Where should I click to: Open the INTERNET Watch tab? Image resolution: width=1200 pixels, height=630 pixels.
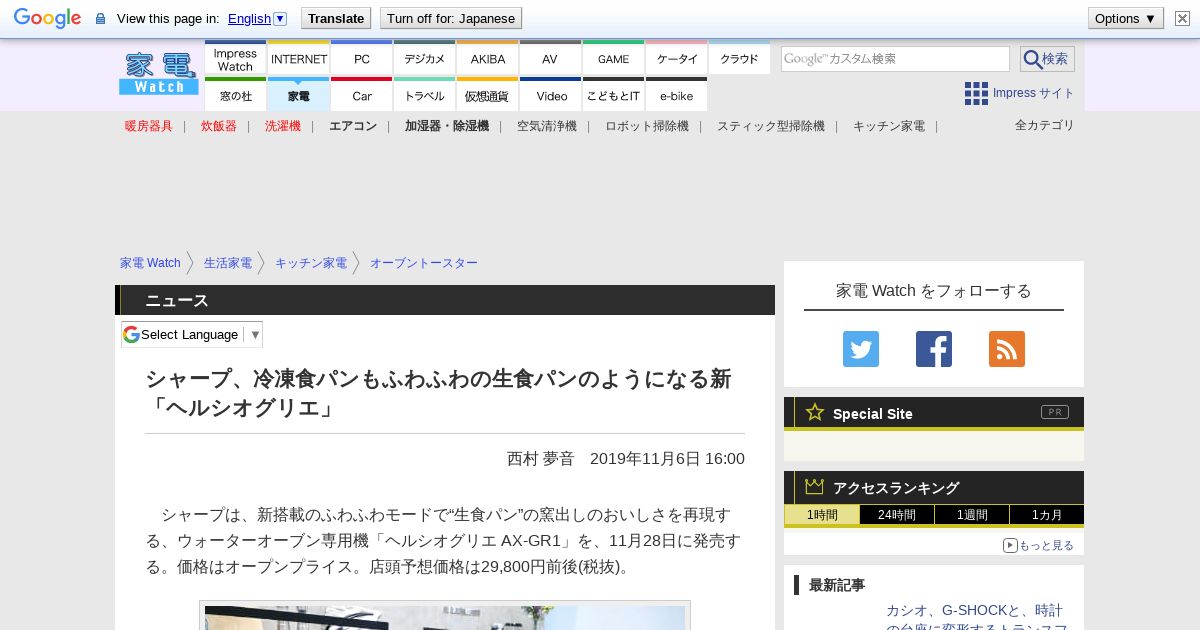pyautogui.click(x=298, y=59)
